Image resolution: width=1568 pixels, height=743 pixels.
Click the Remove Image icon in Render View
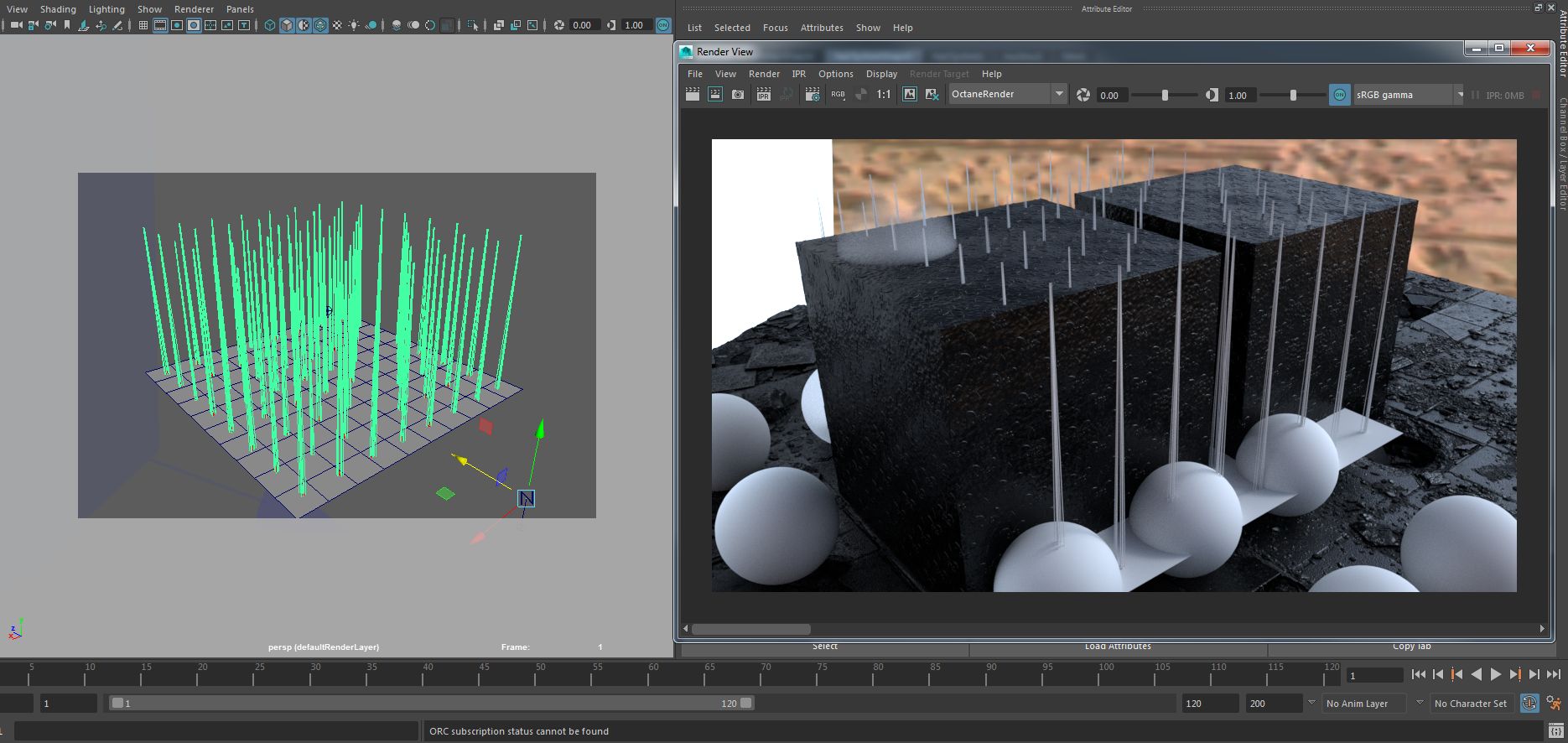click(932, 95)
